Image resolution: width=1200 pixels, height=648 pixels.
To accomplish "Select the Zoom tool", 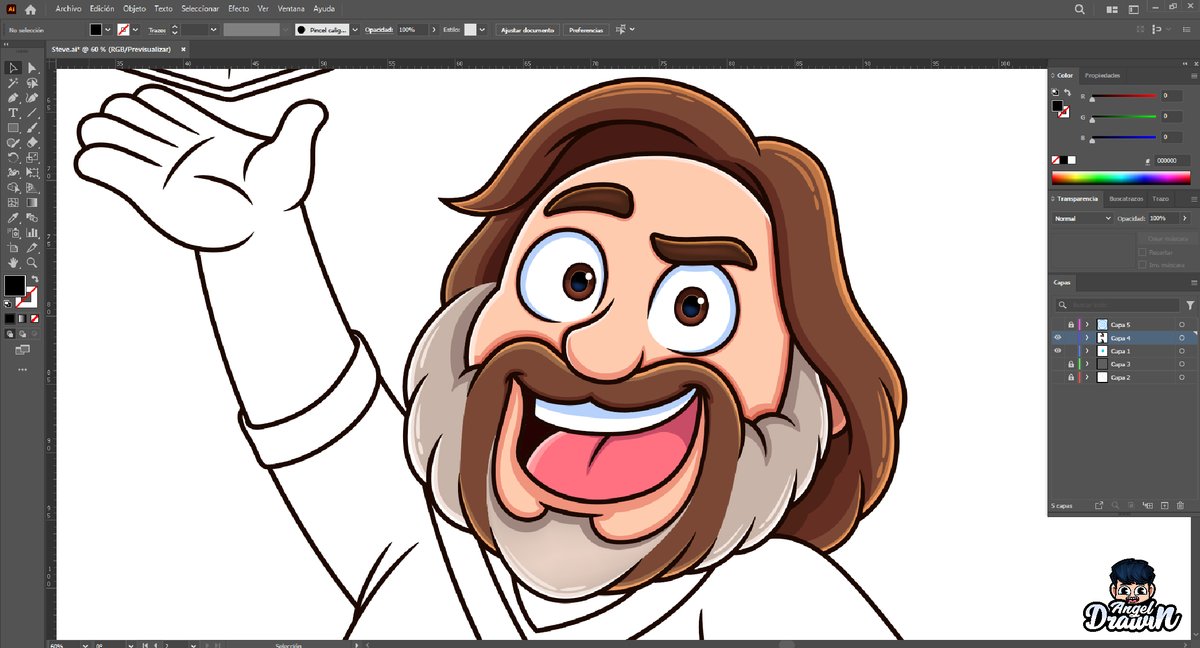I will click(x=31, y=262).
